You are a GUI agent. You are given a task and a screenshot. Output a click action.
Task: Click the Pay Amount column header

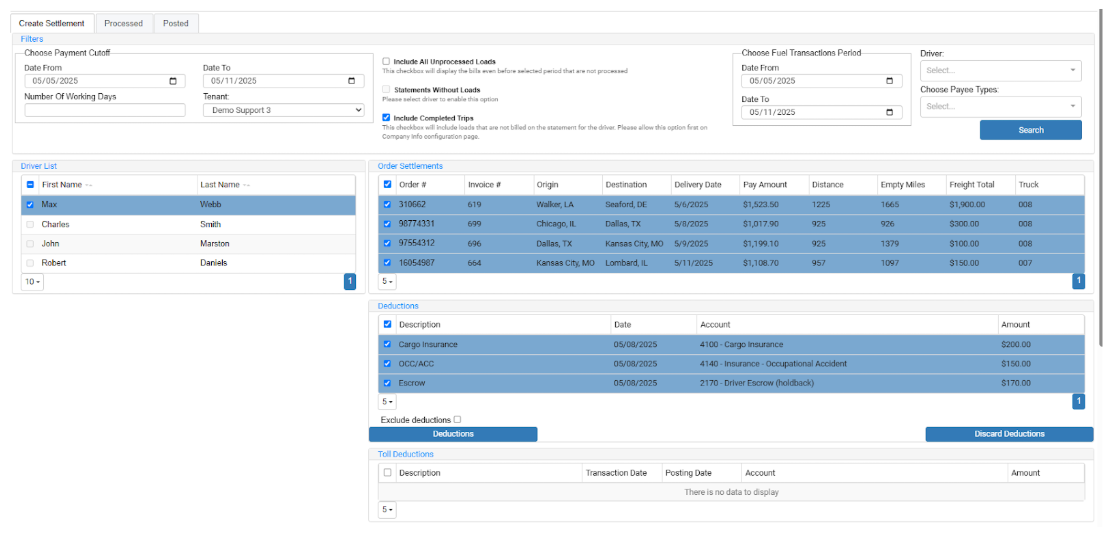765,184
